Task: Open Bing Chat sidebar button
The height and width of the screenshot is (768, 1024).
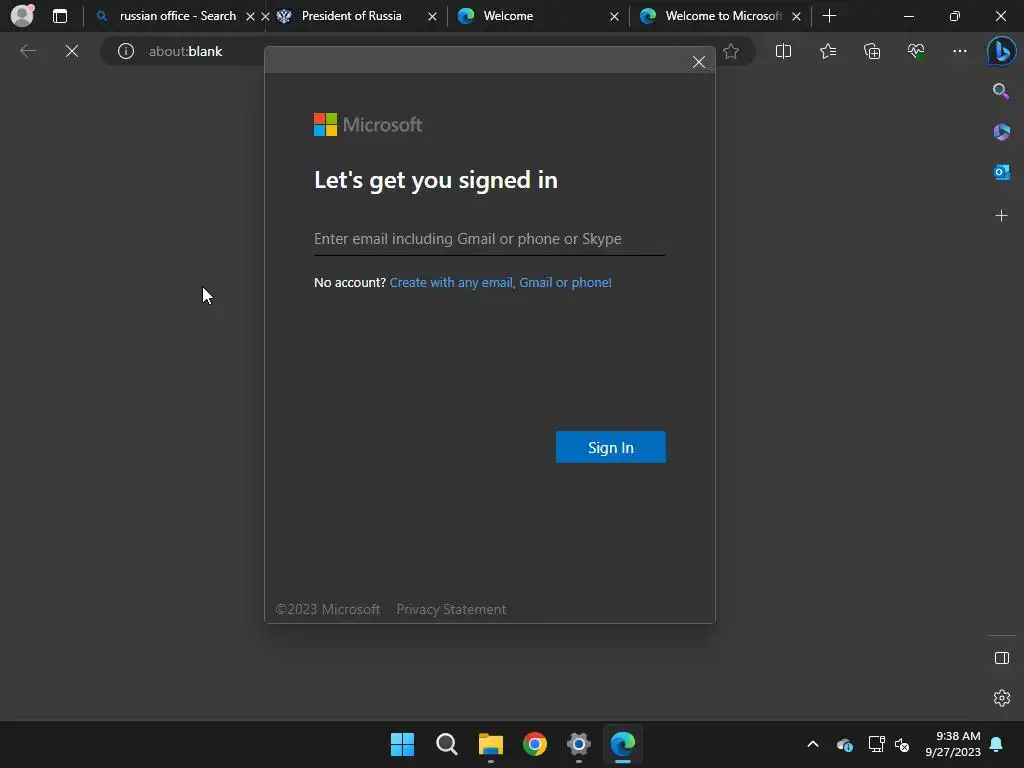Action: click(x=1001, y=51)
